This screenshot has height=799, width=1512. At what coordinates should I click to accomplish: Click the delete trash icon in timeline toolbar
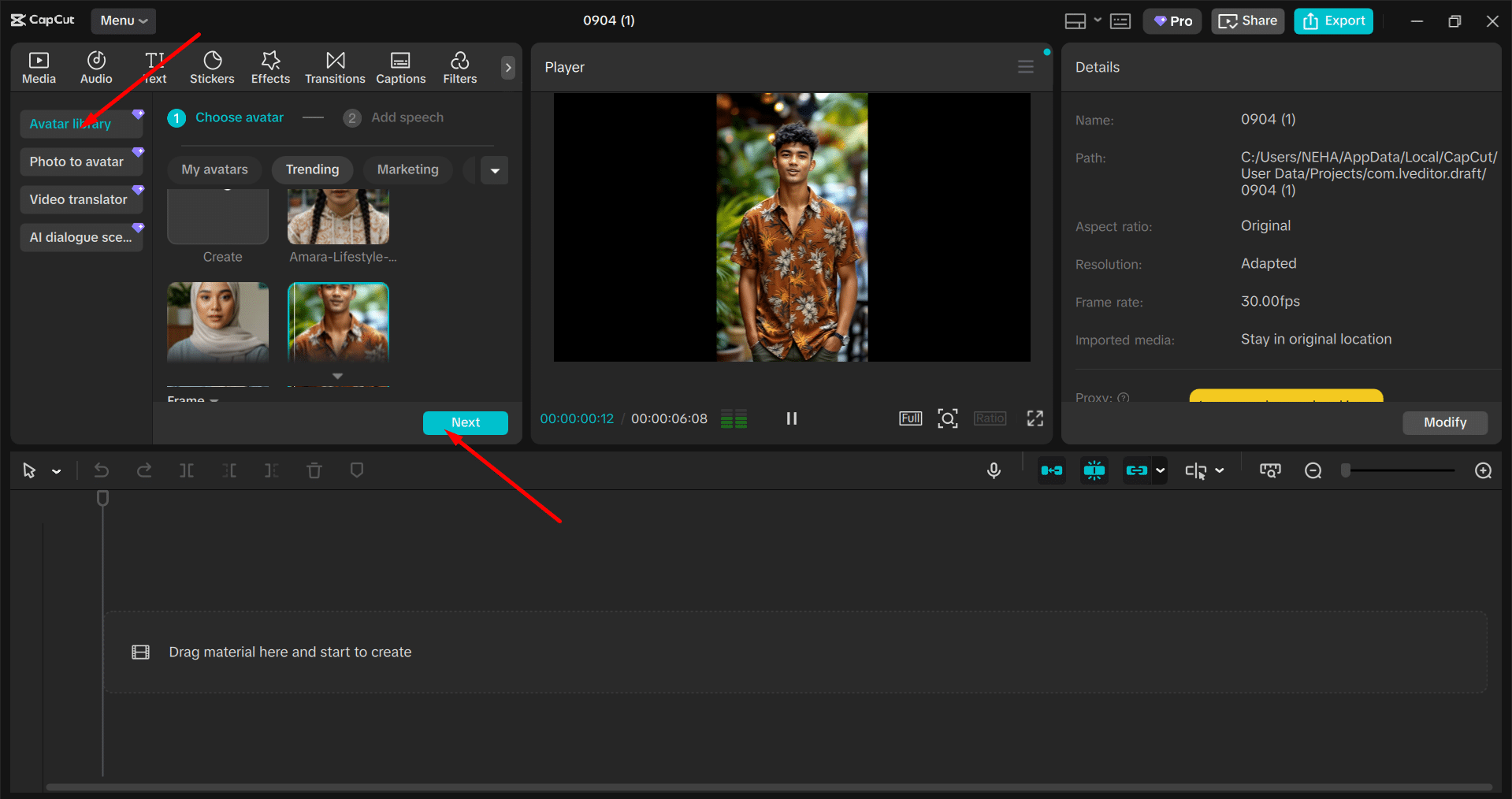click(314, 470)
